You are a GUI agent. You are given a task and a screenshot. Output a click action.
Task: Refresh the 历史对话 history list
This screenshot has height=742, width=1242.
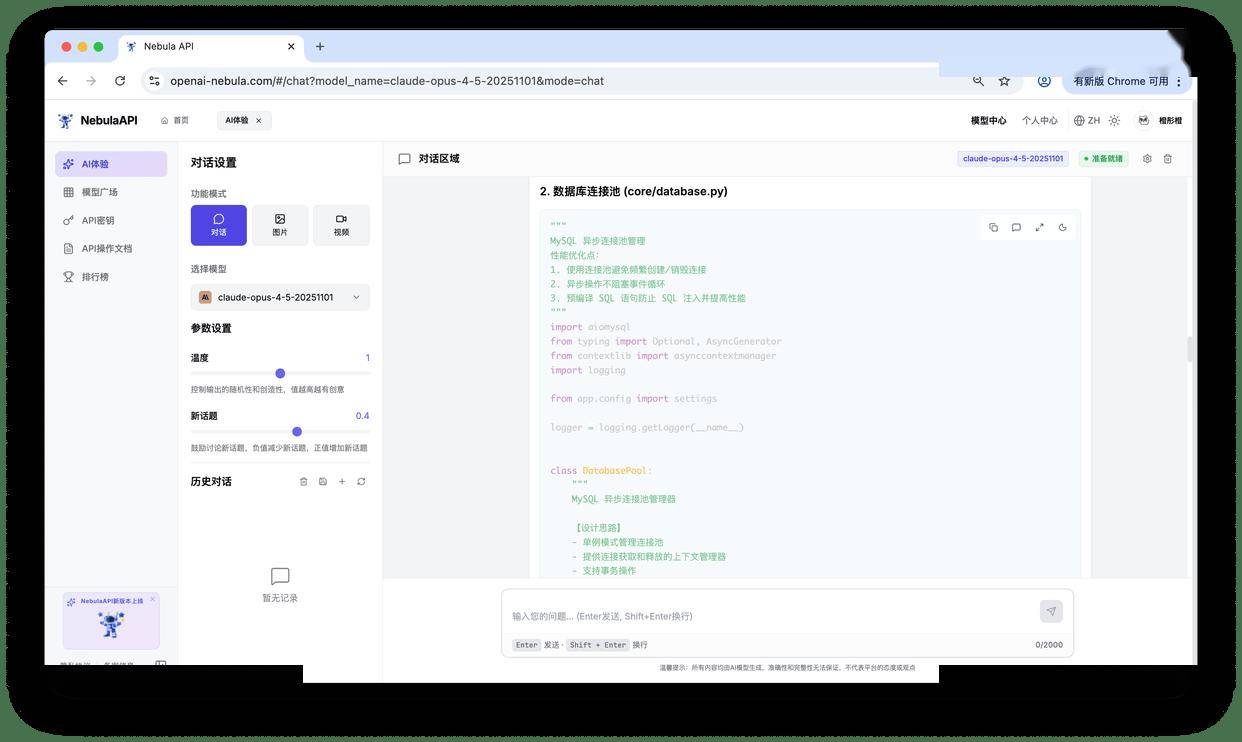point(361,482)
